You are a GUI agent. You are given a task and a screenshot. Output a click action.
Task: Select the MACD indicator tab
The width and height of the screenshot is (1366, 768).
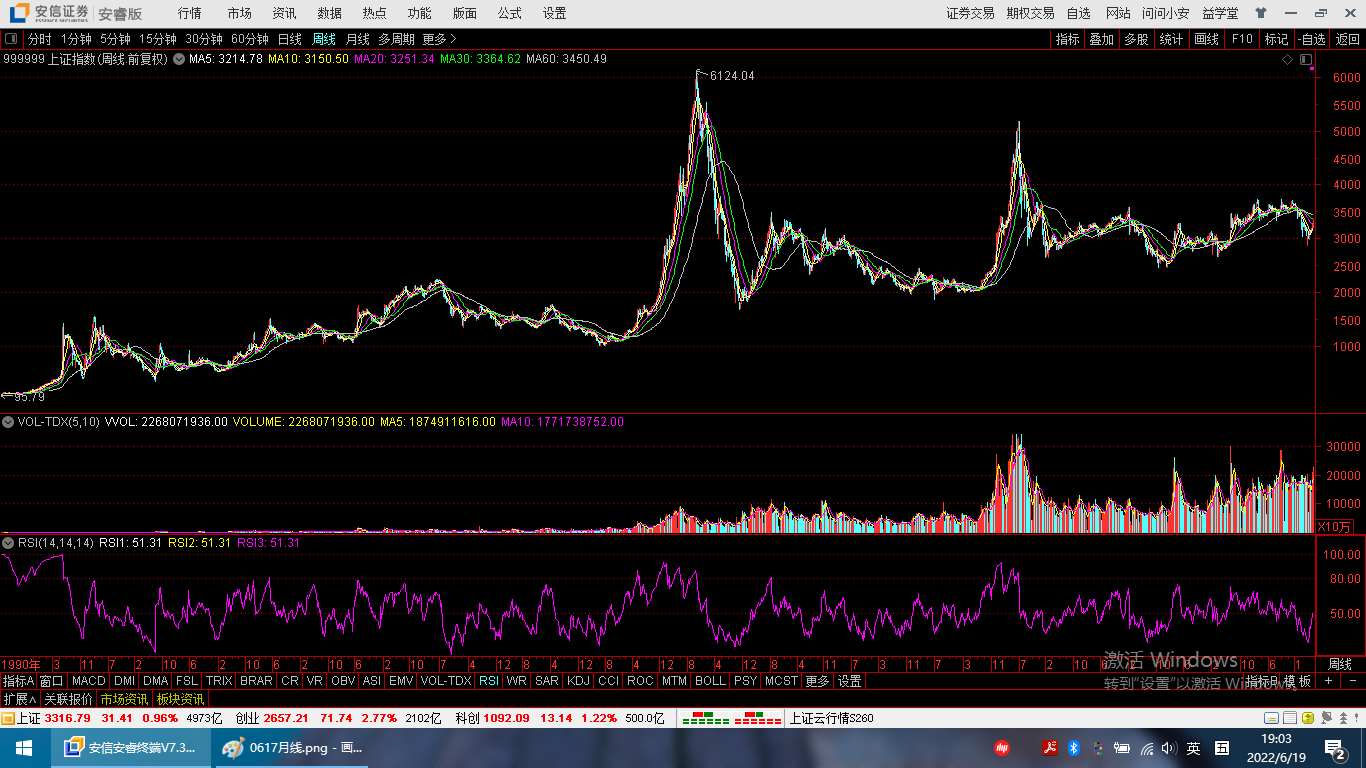pos(89,681)
